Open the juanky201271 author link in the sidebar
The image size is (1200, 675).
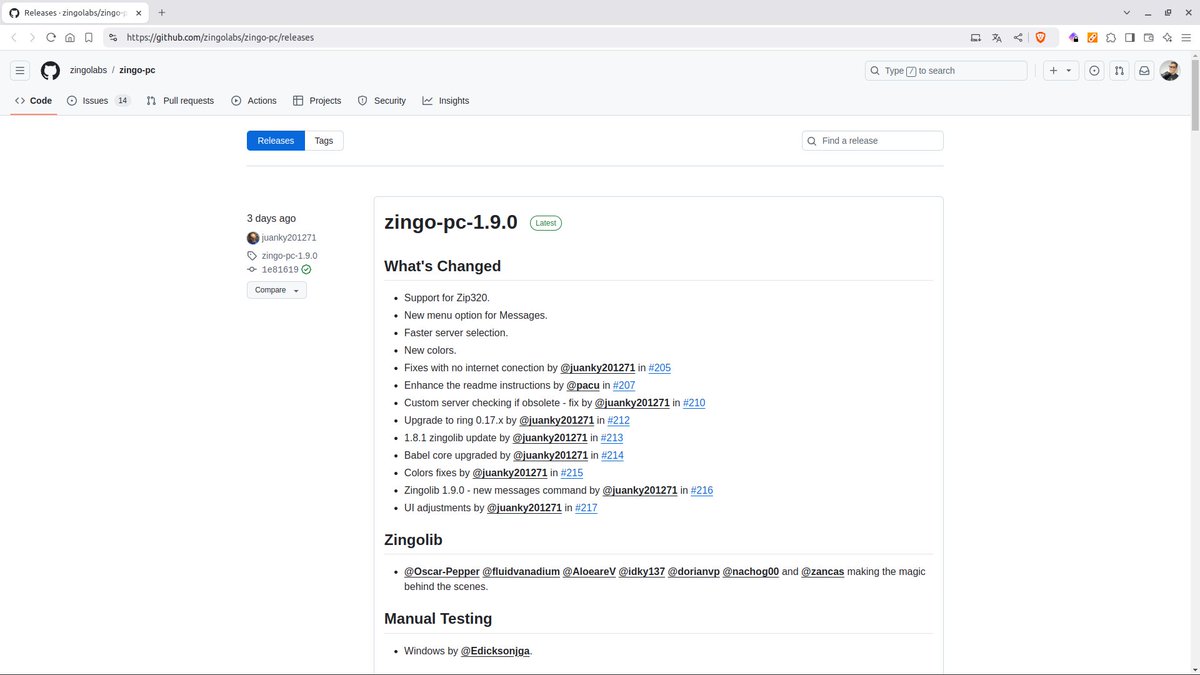289,238
